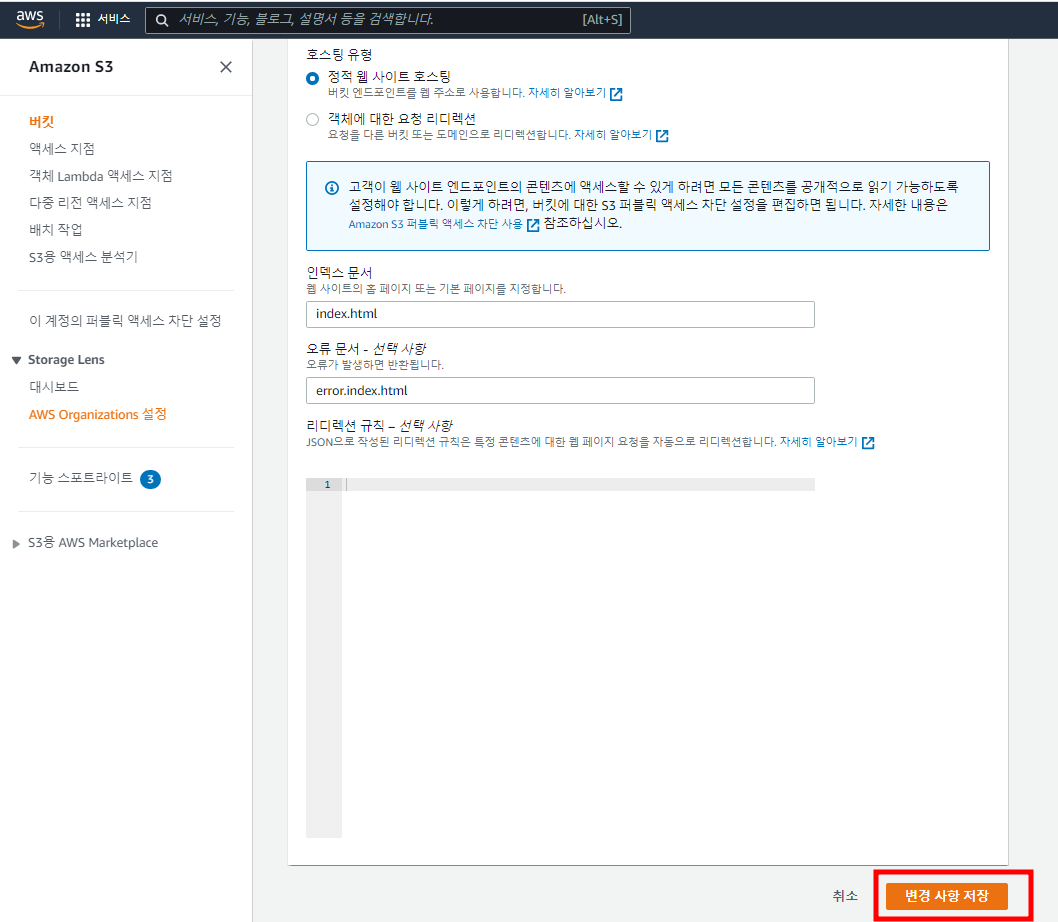This screenshot has height=922, width=1058.
Task: Click the feature spotlight badge 3
Action: pos(150,479)
